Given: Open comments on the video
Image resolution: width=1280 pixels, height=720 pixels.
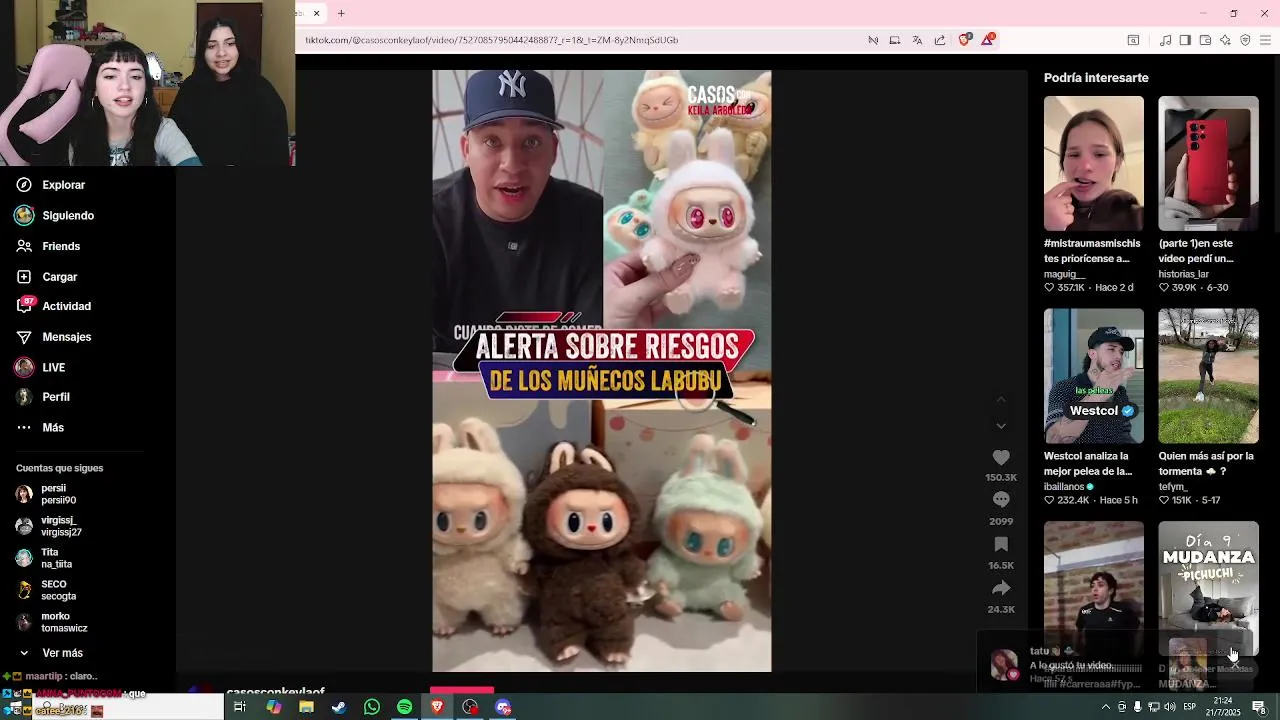Looking at the screenshot, I should pos(1001,500).
